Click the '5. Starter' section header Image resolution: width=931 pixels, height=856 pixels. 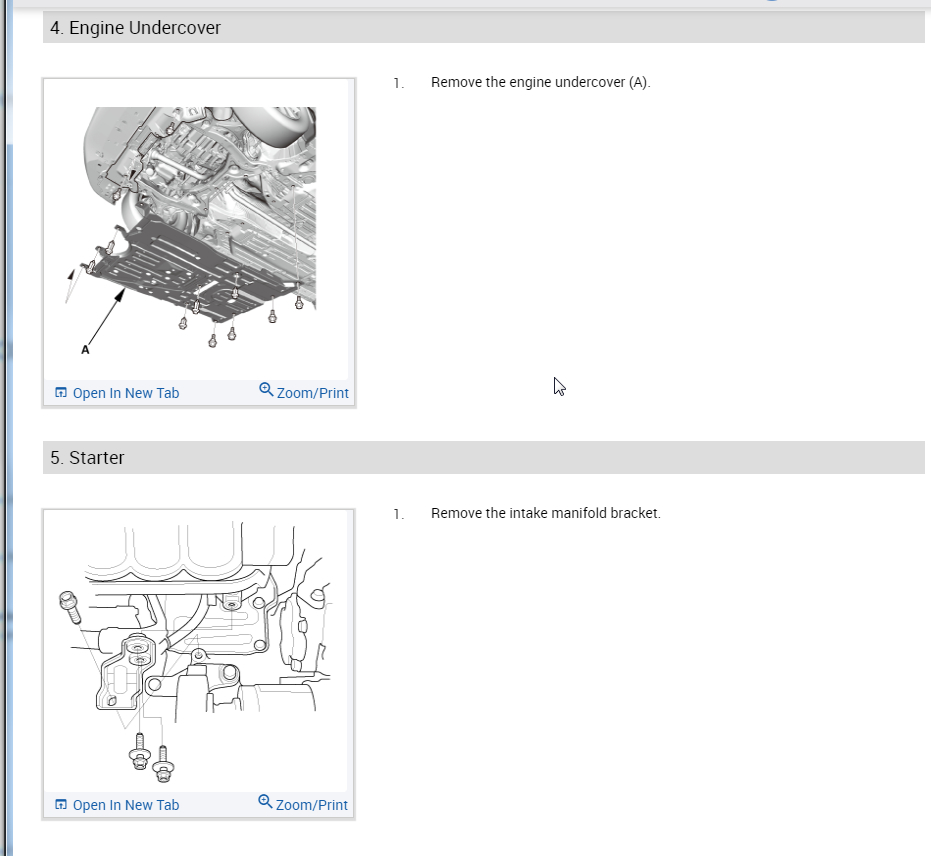(x=483, y=458)
